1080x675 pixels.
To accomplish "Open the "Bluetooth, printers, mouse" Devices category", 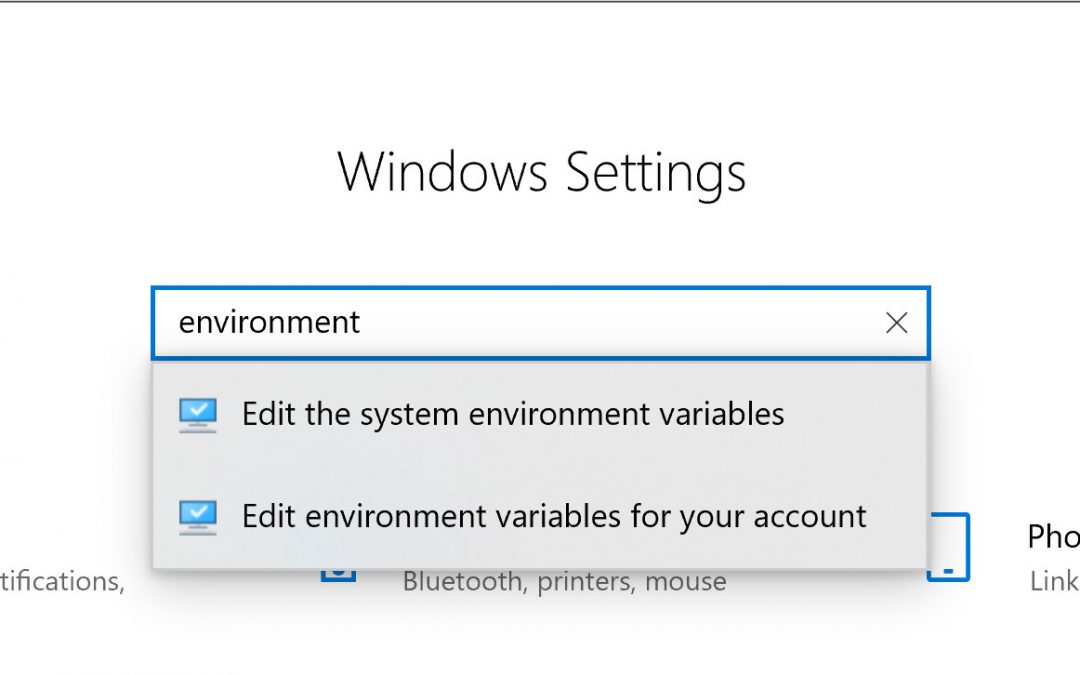I will 564,581.
